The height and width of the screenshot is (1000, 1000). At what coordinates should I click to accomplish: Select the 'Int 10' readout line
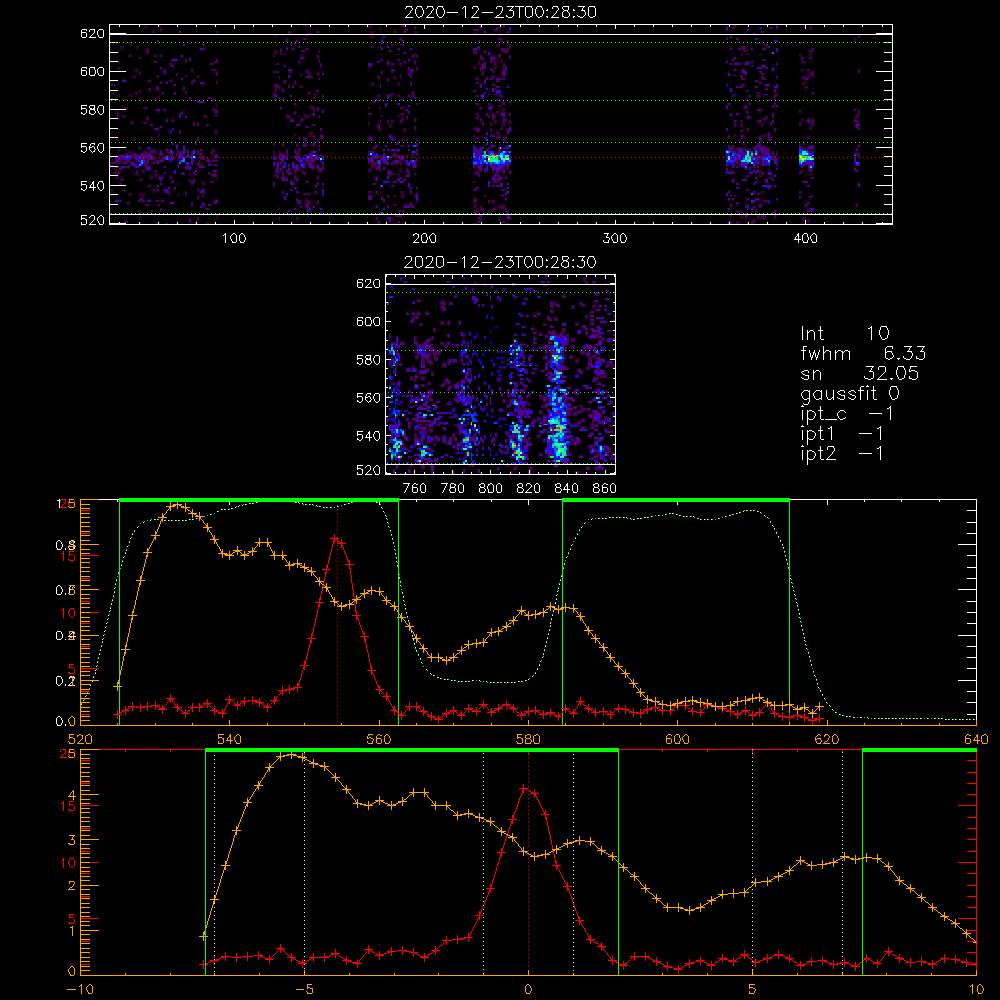(845, 333)
